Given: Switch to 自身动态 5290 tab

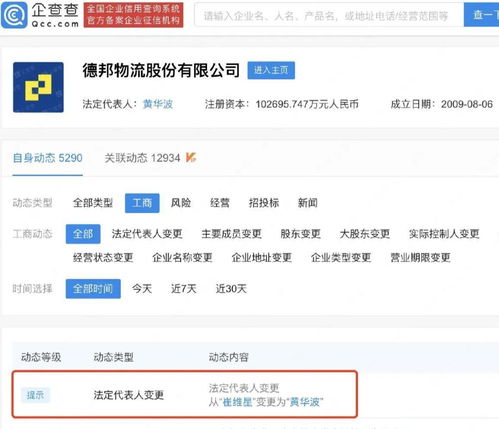Looking at the screenshot, I should point(47,158).
